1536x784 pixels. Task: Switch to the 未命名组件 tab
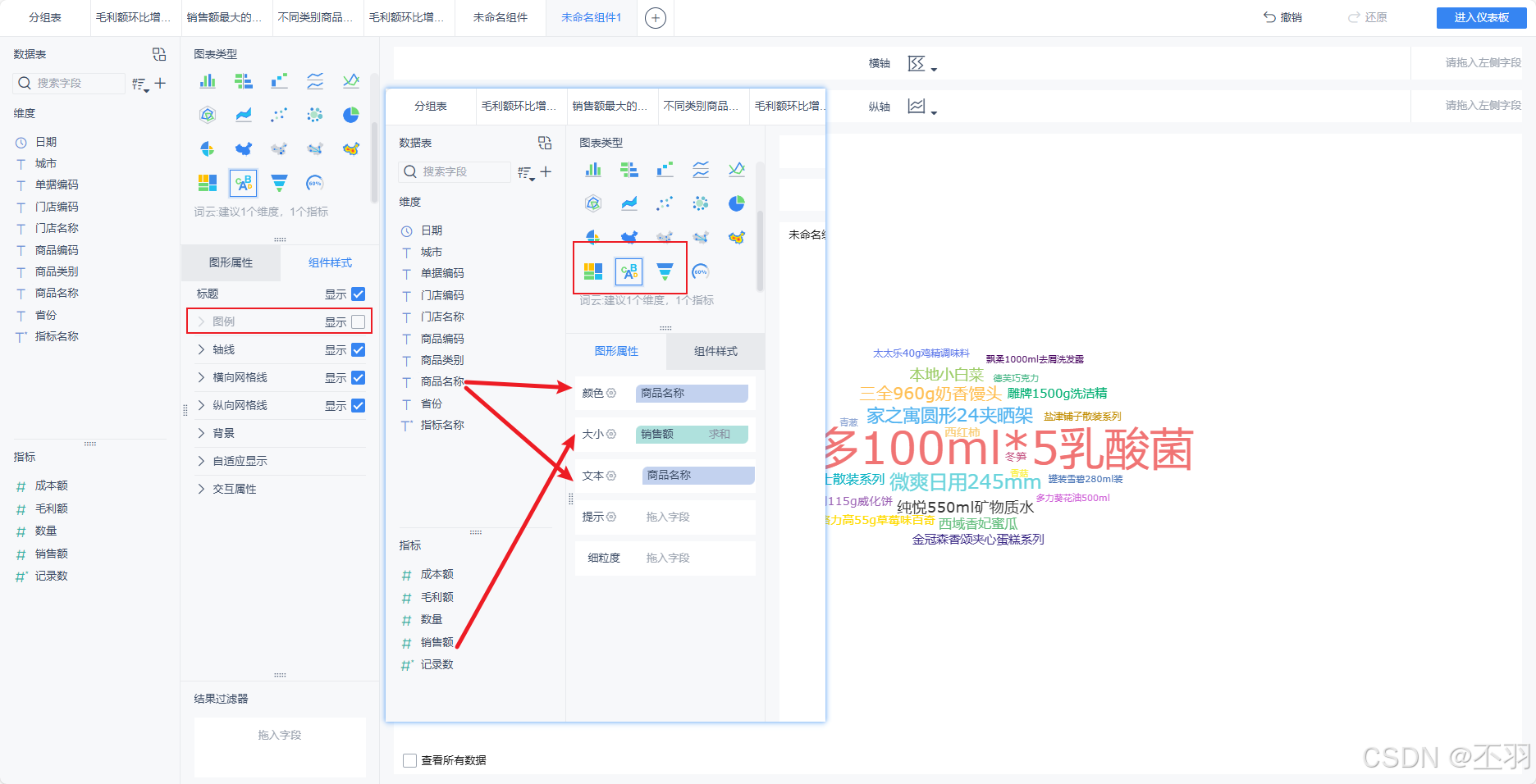(501, 17)
